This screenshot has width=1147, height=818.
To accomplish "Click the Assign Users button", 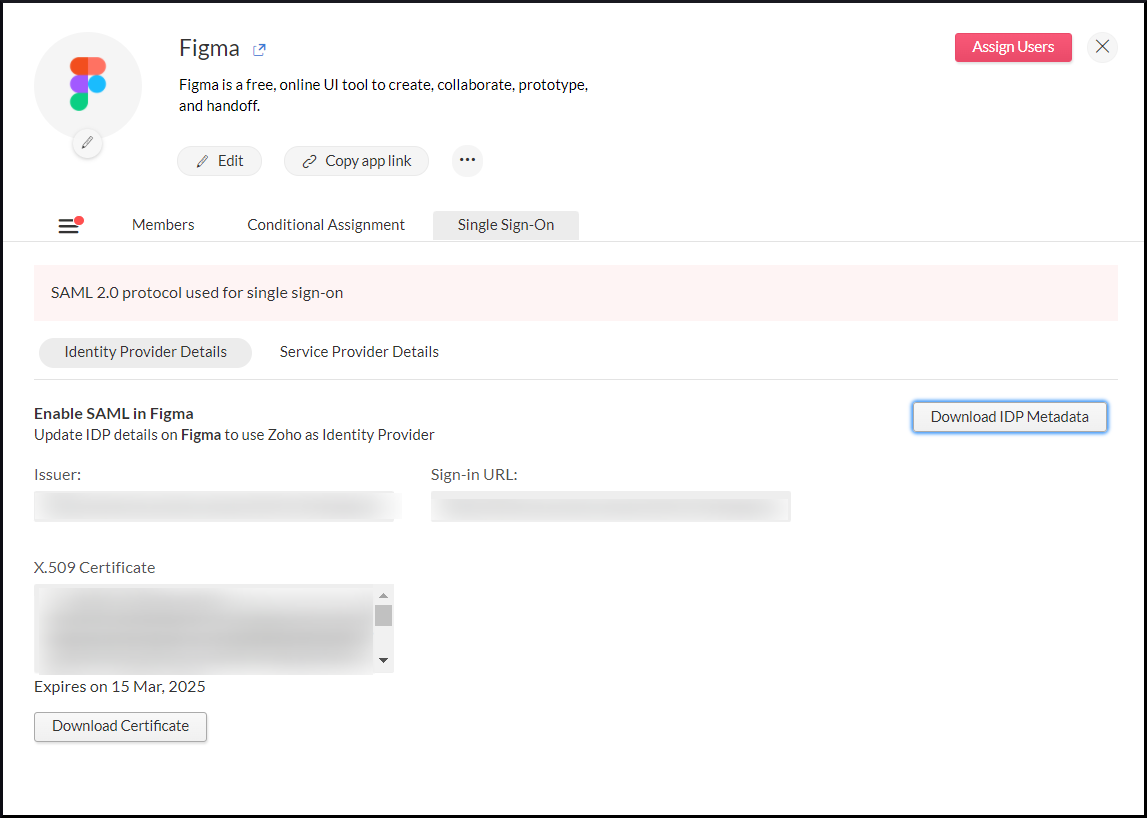I will pos(1013,47).
